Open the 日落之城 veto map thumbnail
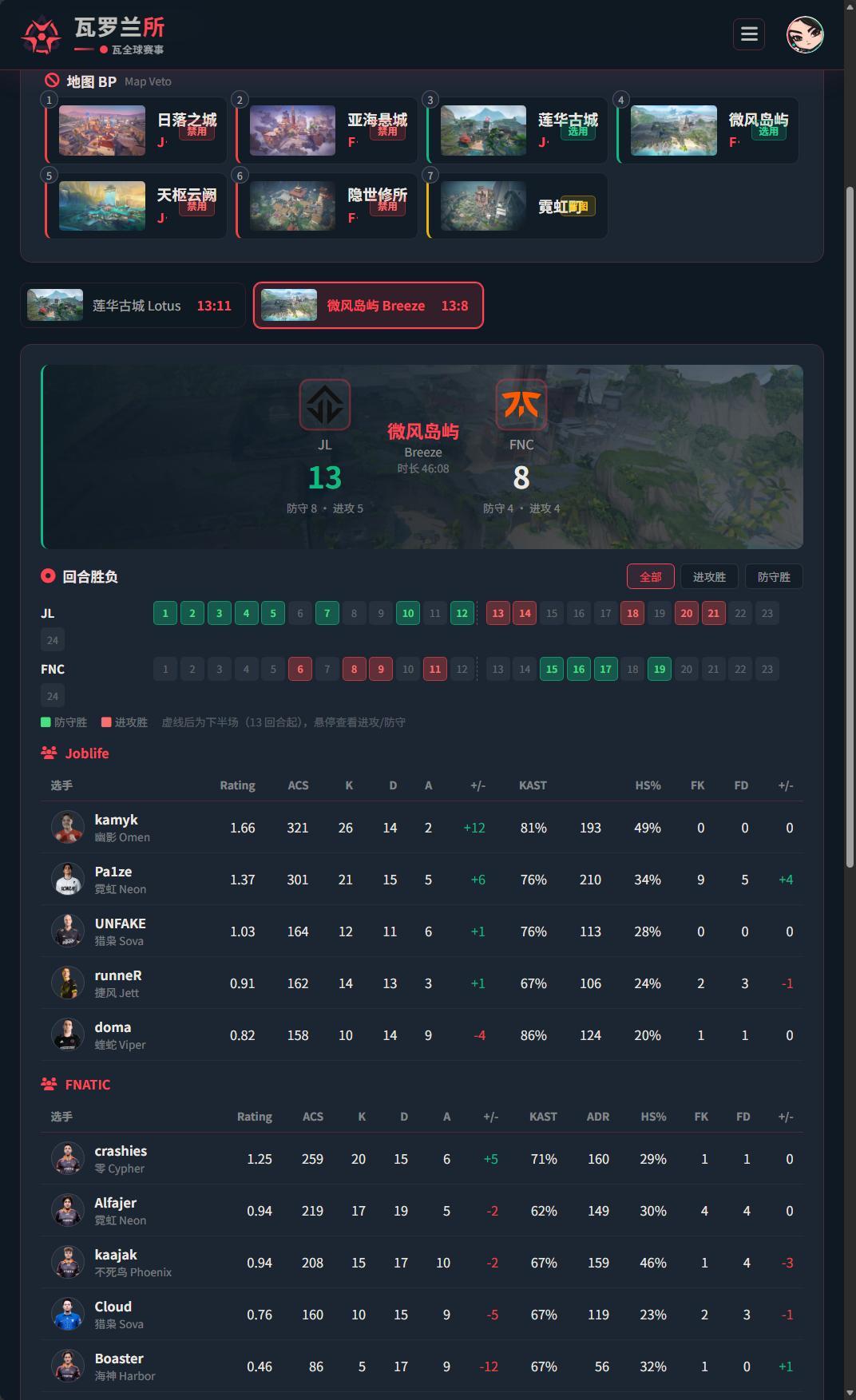Screen dimensions: 856x1400 102,130
